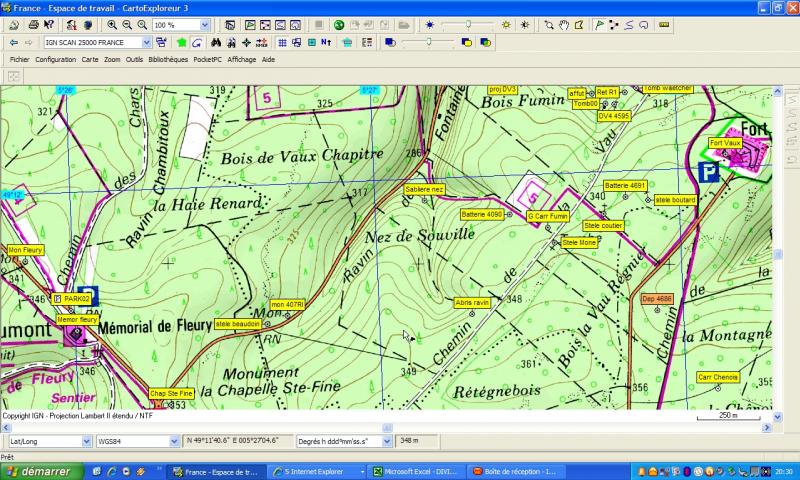Click the context help pointer icon
Viewport: 800px width, 480px height.
pyautogui.click(x=48, y=24)
